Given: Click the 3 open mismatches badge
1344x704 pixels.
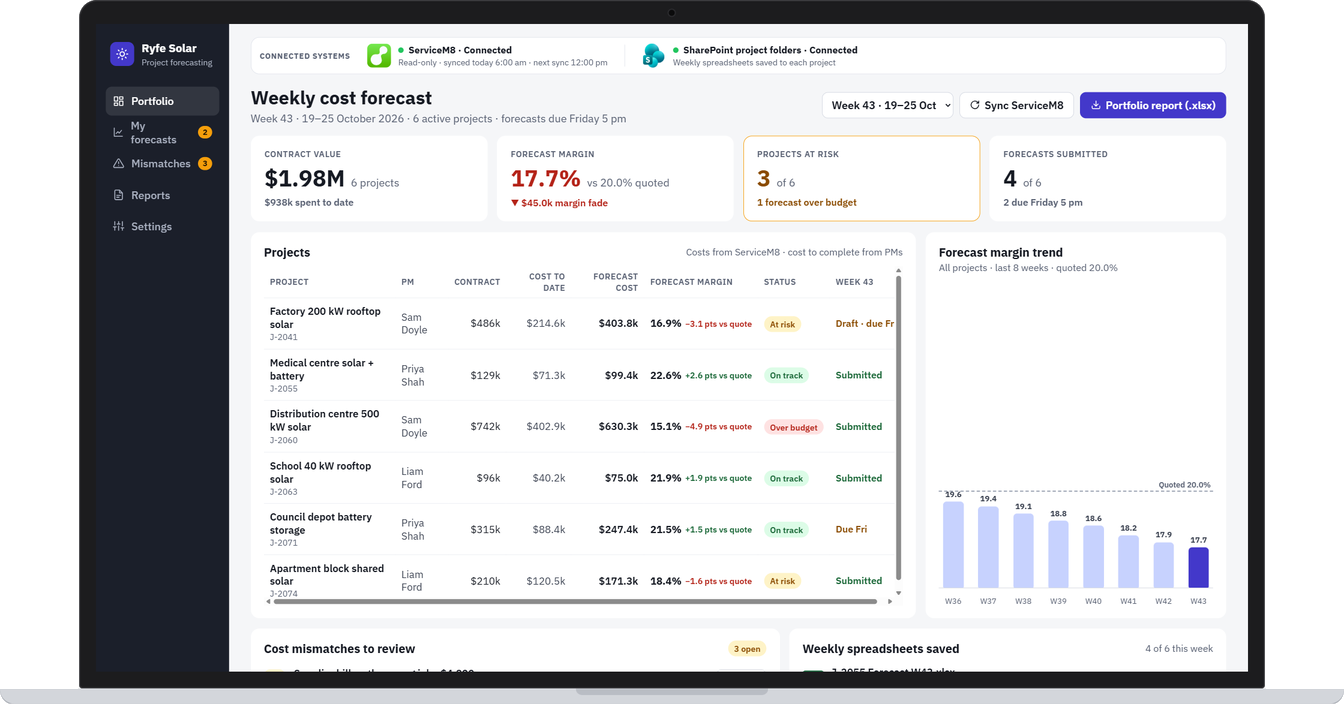Looking at the screenshot, I should (747, 649).
